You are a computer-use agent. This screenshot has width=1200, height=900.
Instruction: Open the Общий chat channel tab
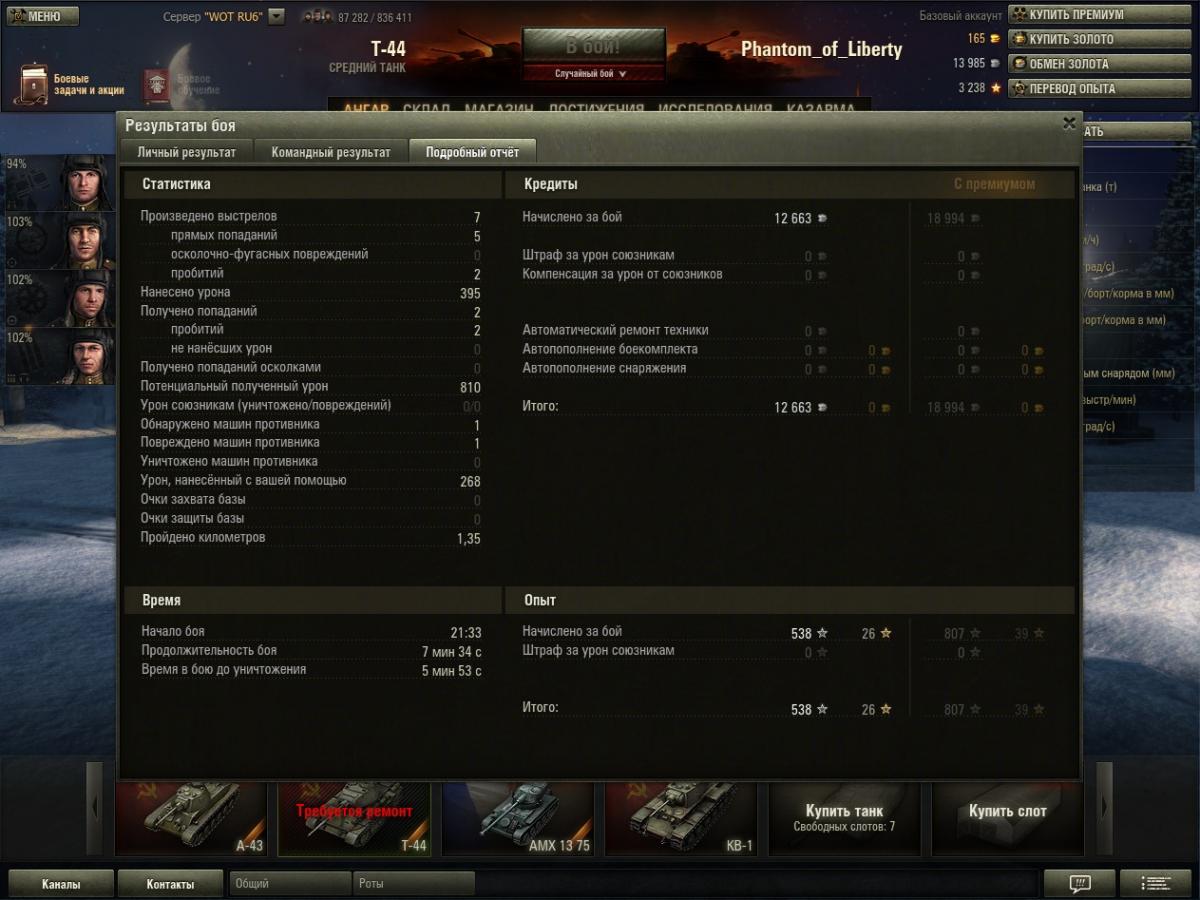[290, 884]
